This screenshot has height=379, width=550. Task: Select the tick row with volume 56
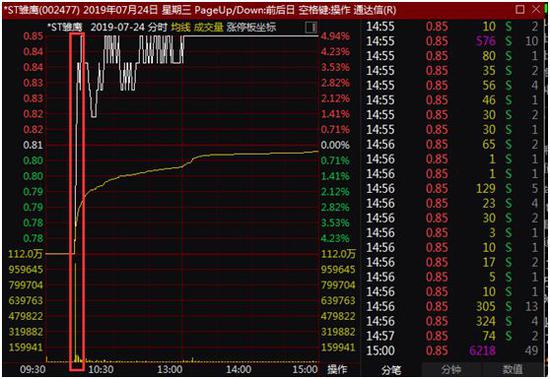[452, 85]
